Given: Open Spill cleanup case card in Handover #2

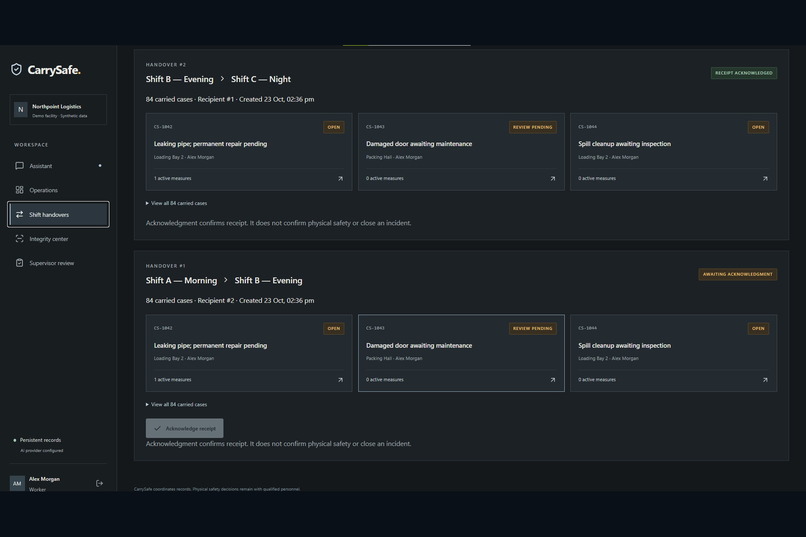Looking at the screenshot, I should click(673, 152).
